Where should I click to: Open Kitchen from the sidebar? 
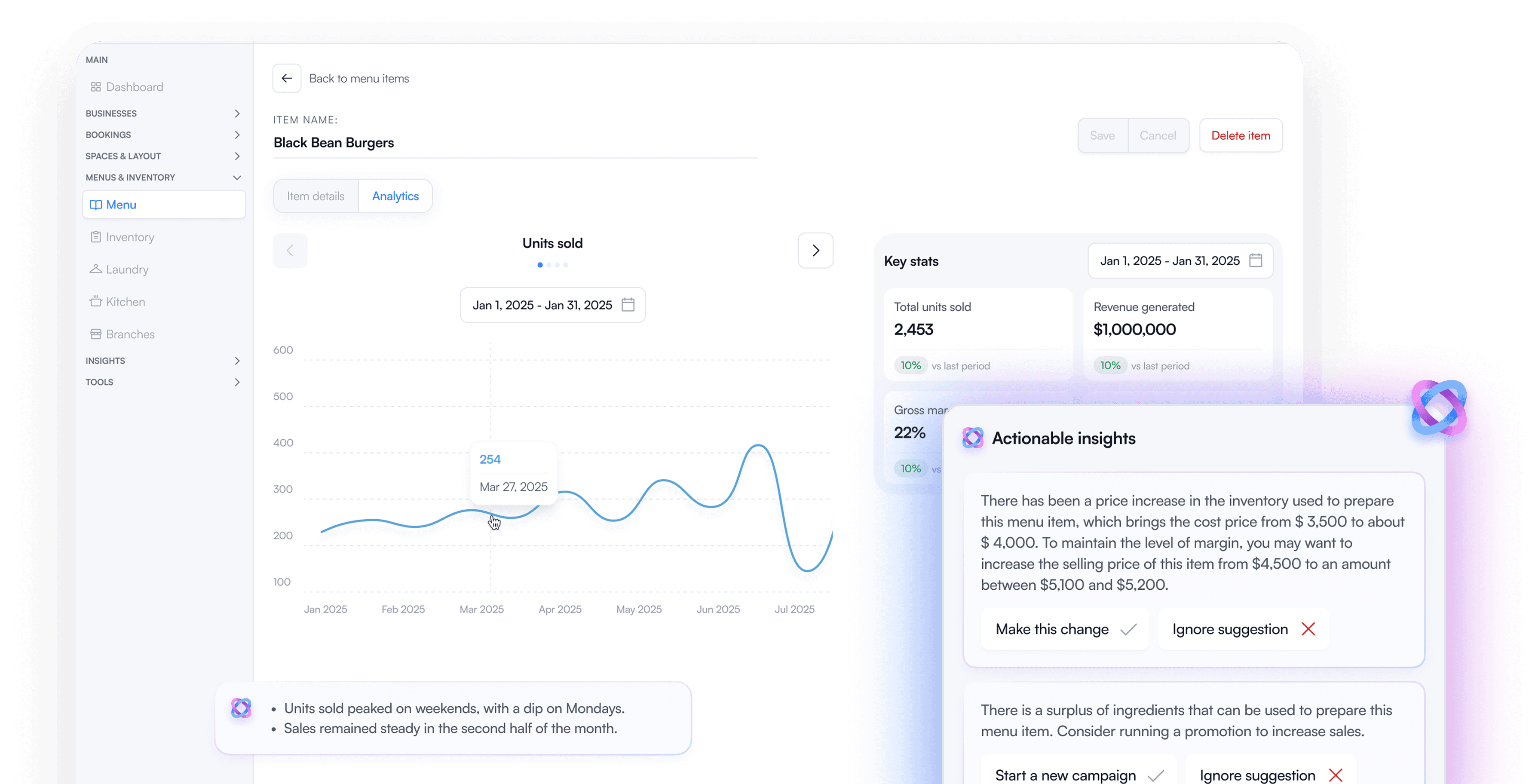pos(118,302)
